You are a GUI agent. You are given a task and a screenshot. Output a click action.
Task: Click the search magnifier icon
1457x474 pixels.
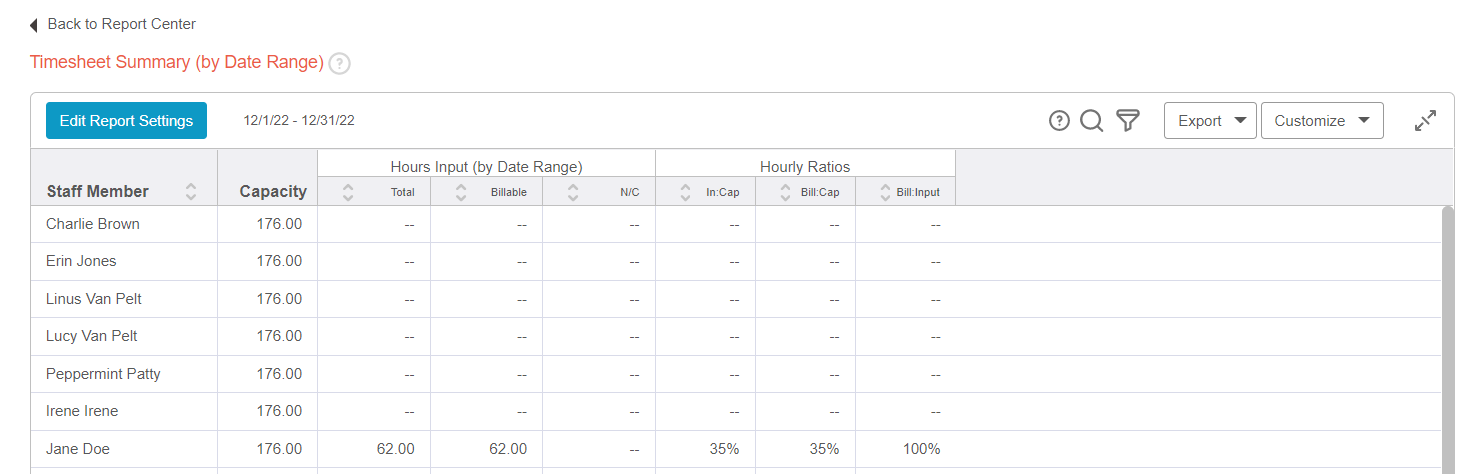pos(1092,121)
